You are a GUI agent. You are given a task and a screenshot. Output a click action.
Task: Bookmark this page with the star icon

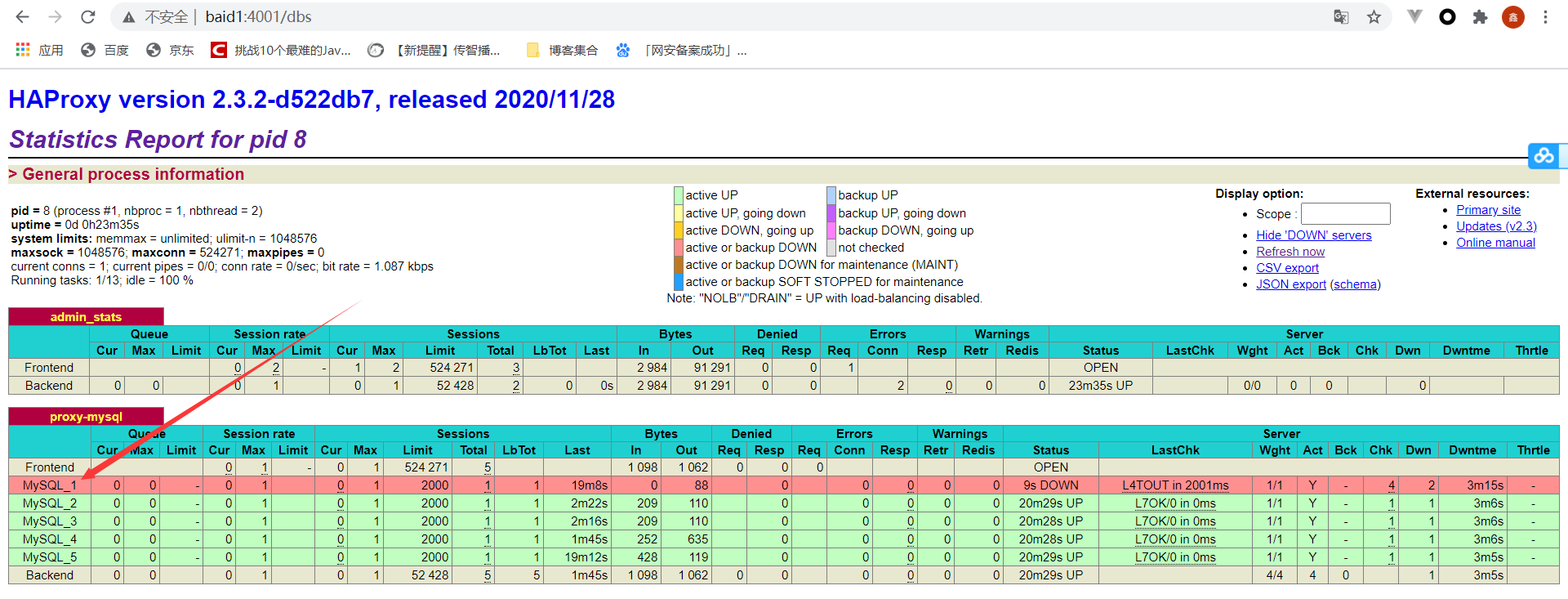1374,17
